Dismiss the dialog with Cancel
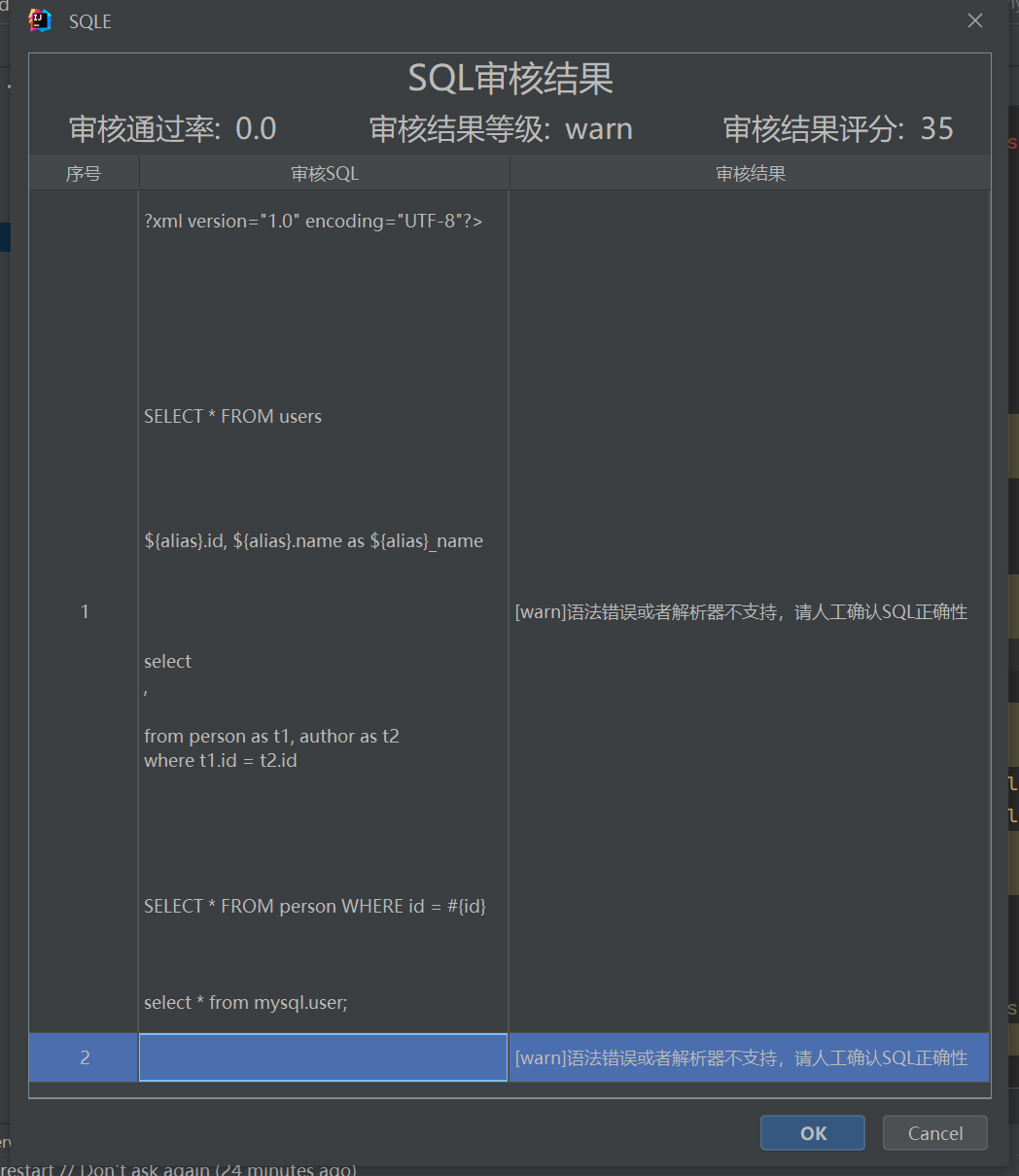Viewport: 1019px width, 1176px height. 934,1132
